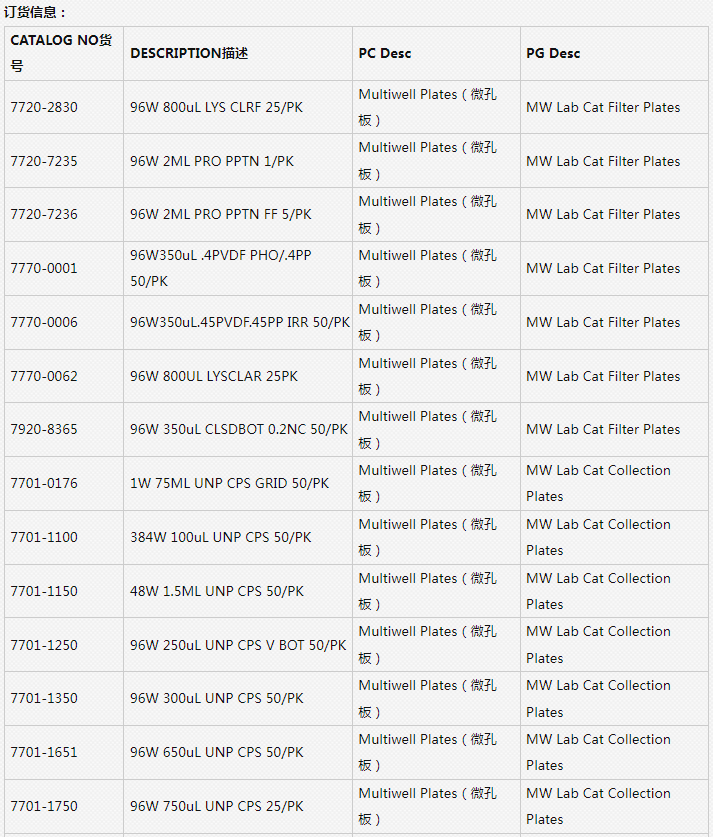This screenshot has height=837, width=713.
Task: Select description 96W 2ML PRO PPTN 1/PK
Action: point(212,161)
